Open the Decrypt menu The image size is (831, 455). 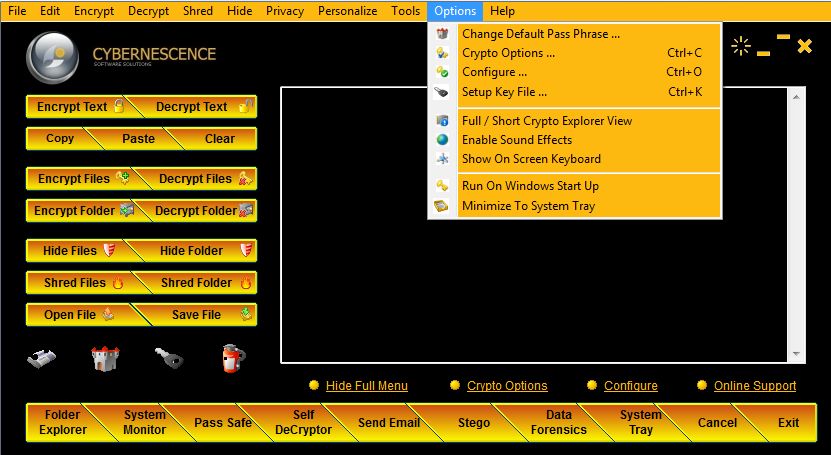tap(148, 11)
